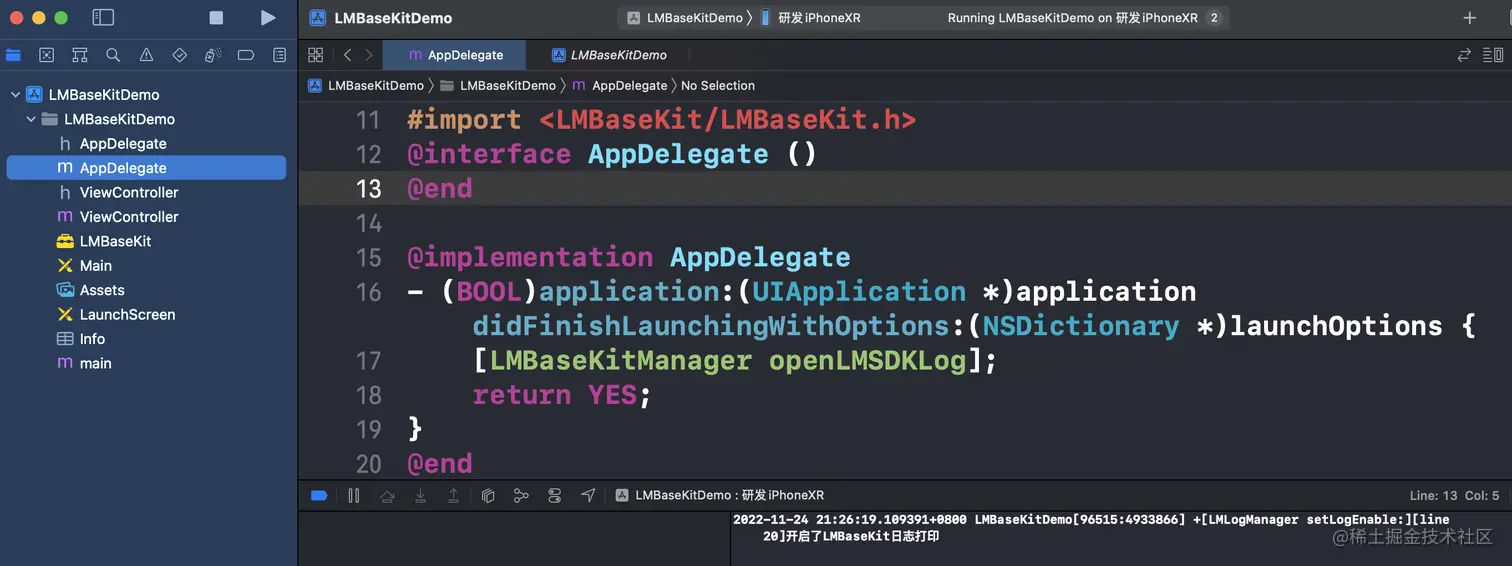The width and height of the screenshot is (1512, 566).
Task: Open the No Selection jump bar menu
Action: (718, 86)
